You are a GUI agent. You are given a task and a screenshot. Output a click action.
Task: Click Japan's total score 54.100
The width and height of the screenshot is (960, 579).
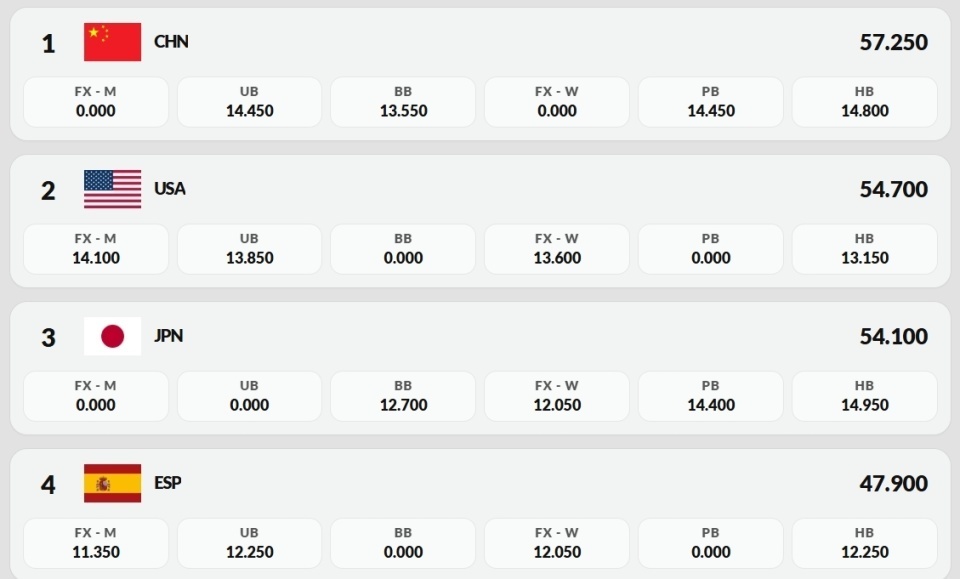click(893, 337)
